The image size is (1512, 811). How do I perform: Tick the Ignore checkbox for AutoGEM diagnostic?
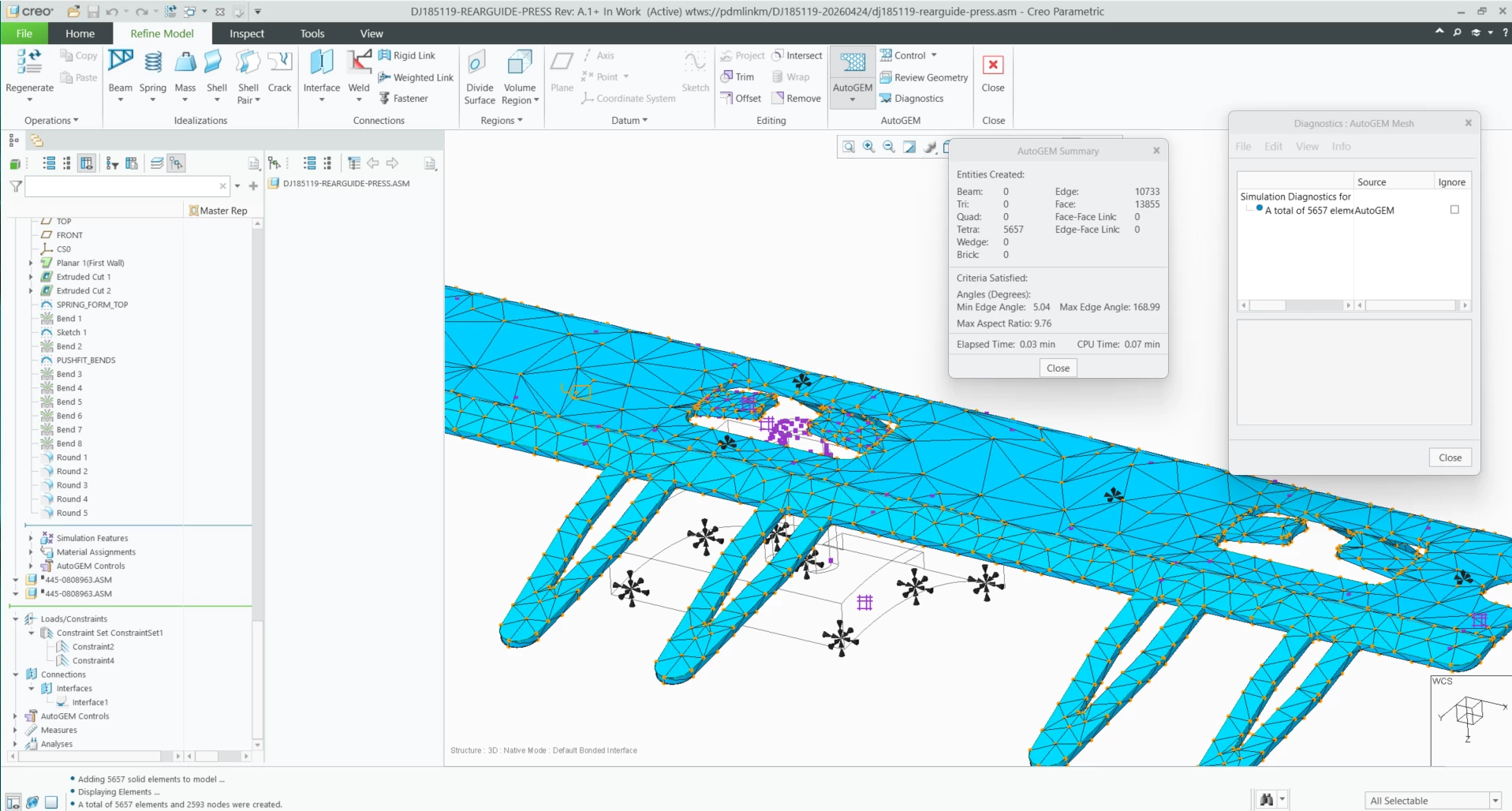click(x=1454, y=210)
